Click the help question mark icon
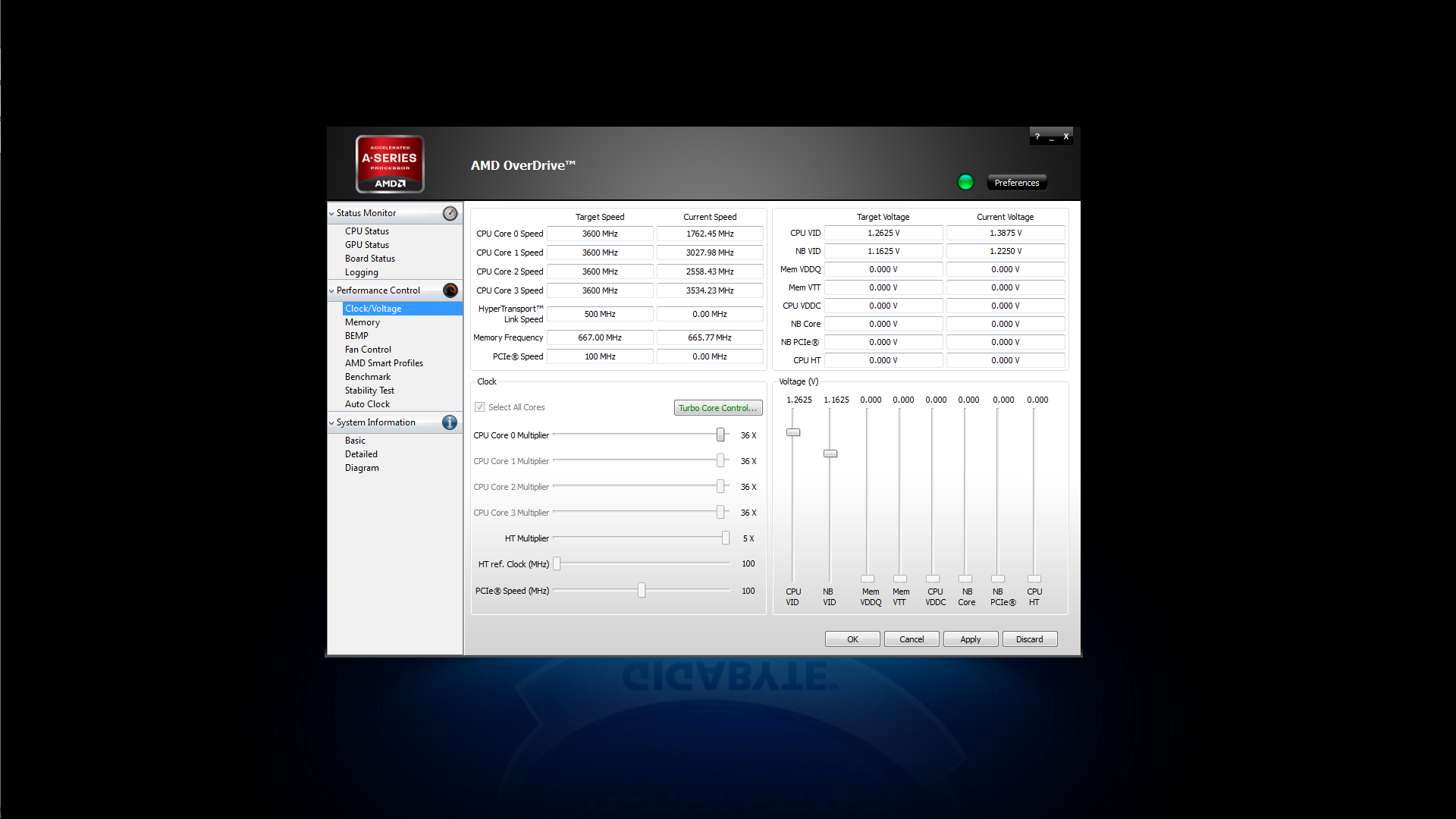Screen dimensions: 1456x819 point(1037,136)
